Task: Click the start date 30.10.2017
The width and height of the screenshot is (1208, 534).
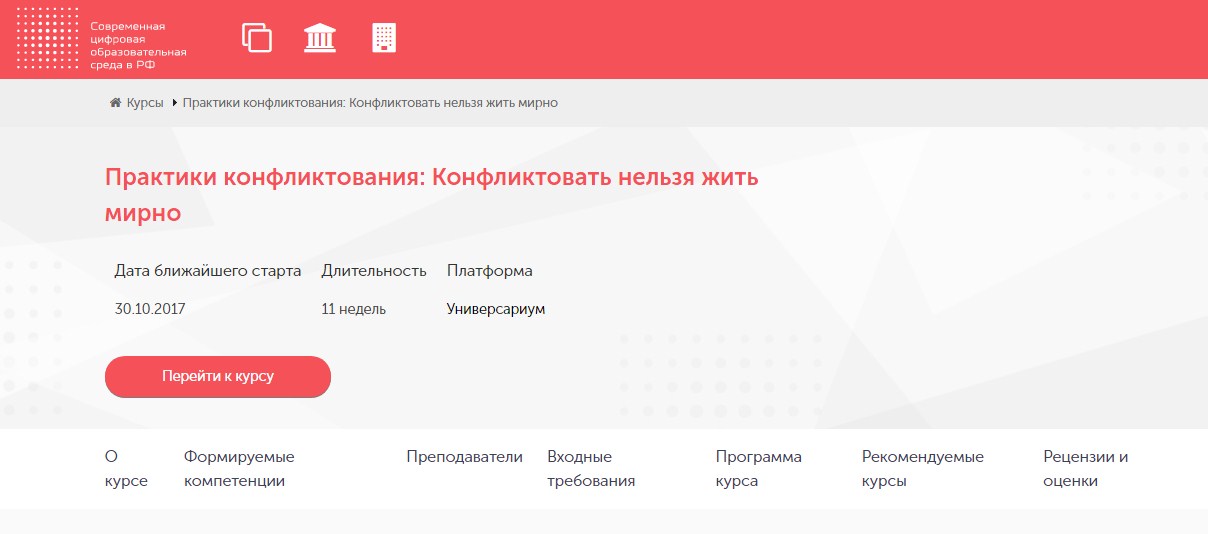Action: [150, 309]
